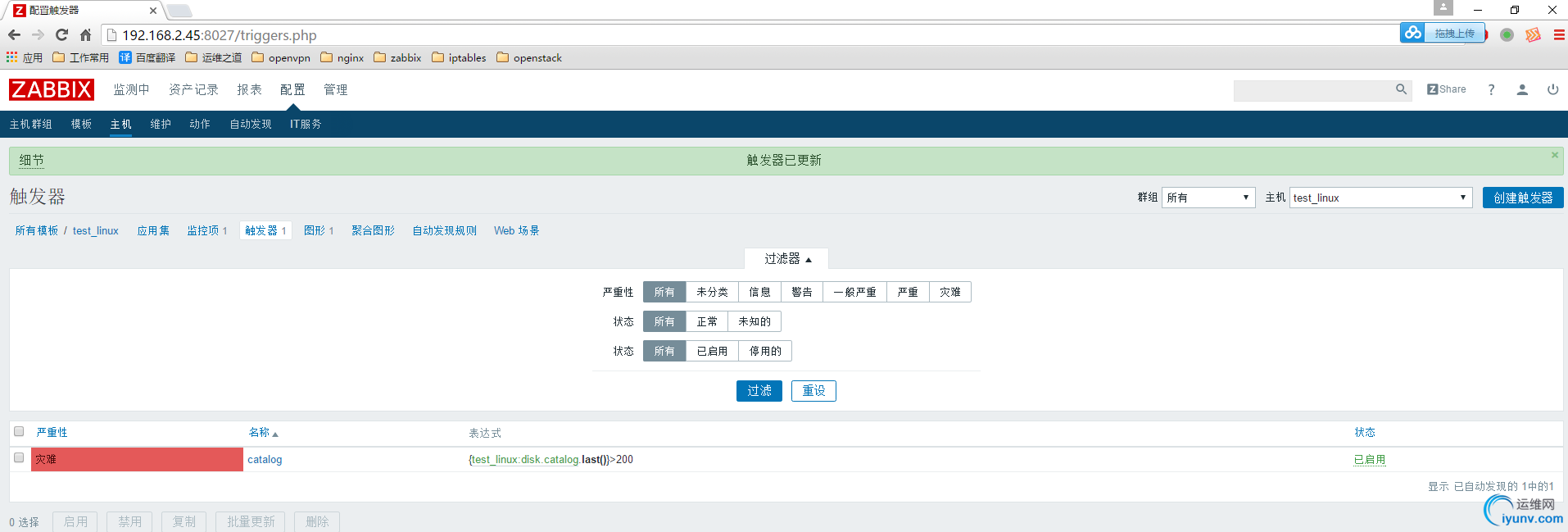The height and width of the screenshot is (532, 1568).
Task: Select severity filter 警告
Action: [x=802, y=292]
